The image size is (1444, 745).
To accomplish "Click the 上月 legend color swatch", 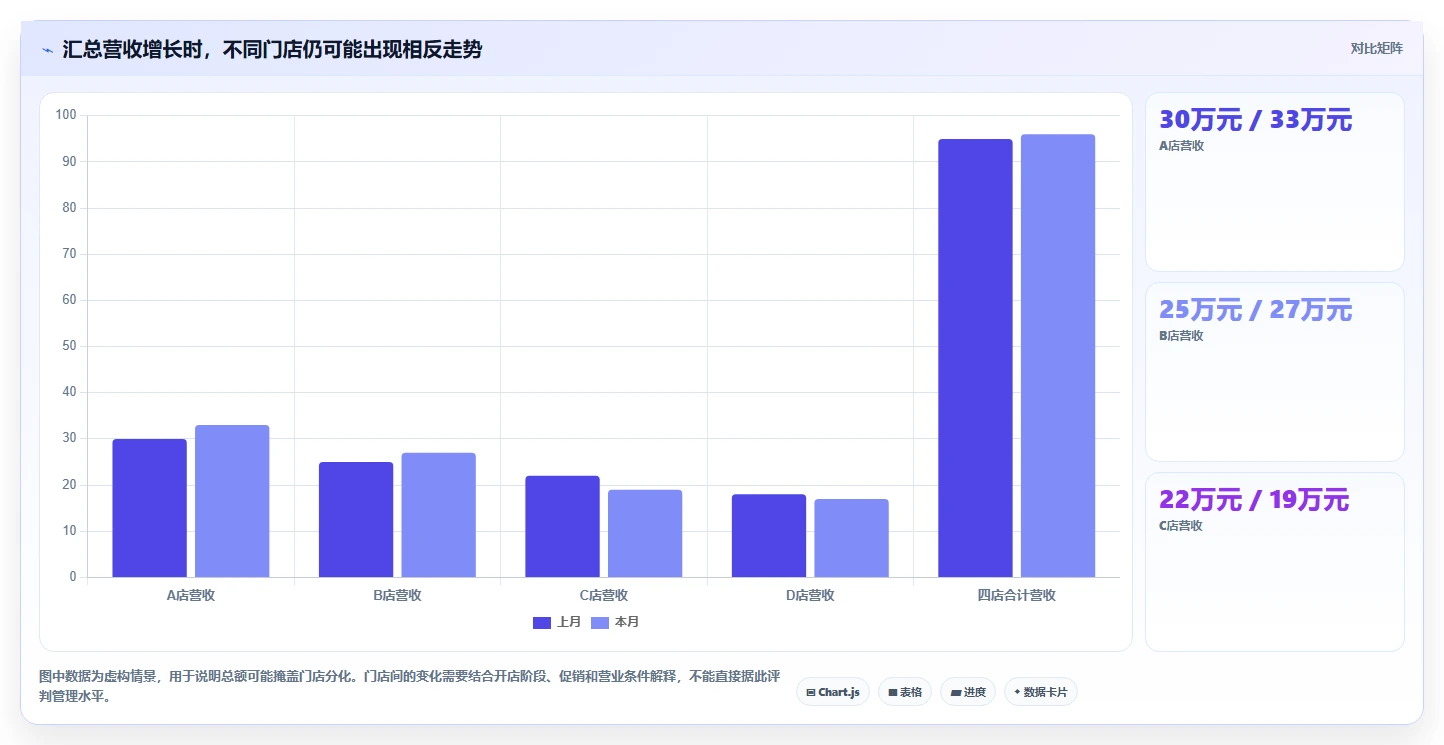I will pos(542,623).
